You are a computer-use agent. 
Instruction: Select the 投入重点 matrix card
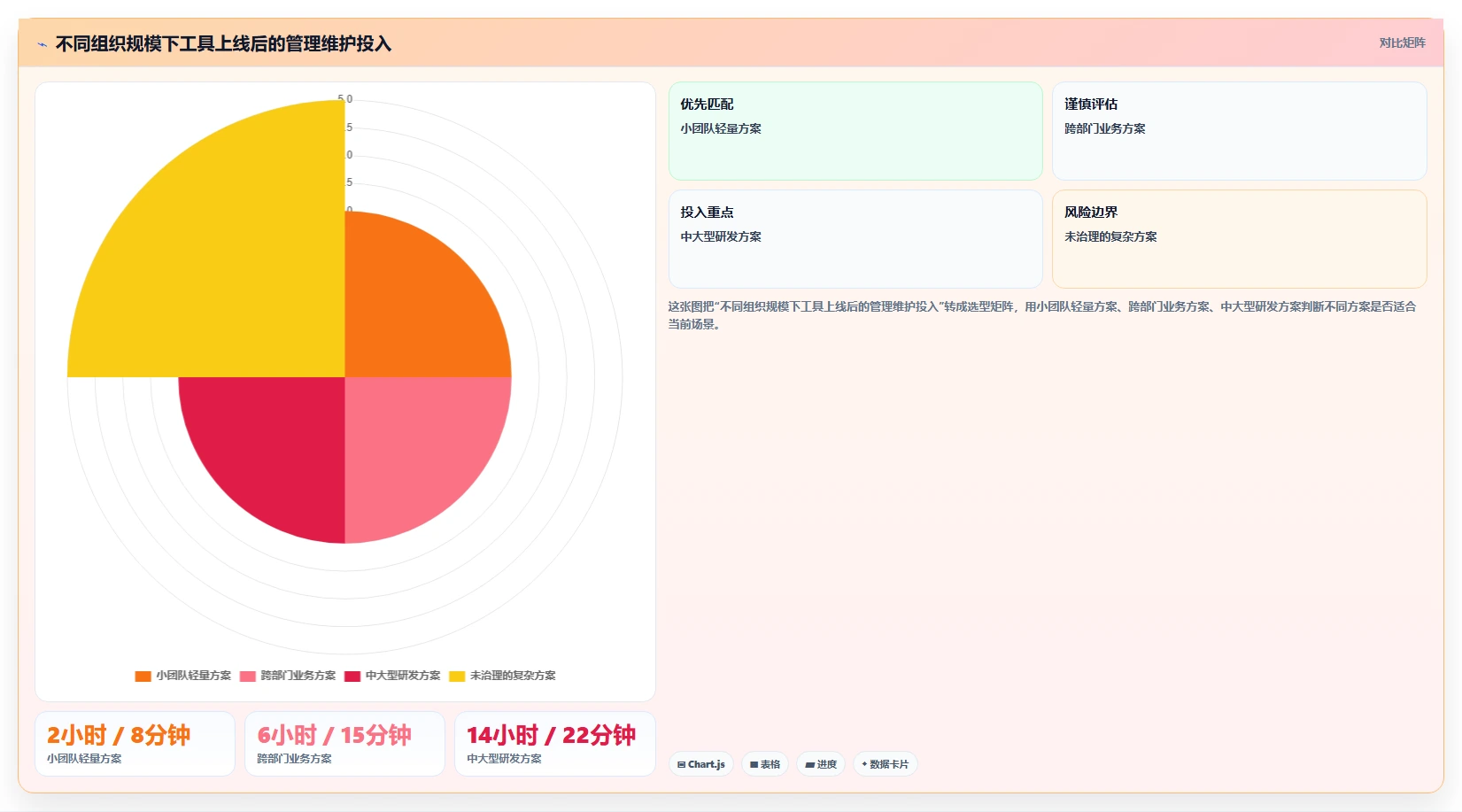pos(855,239)
